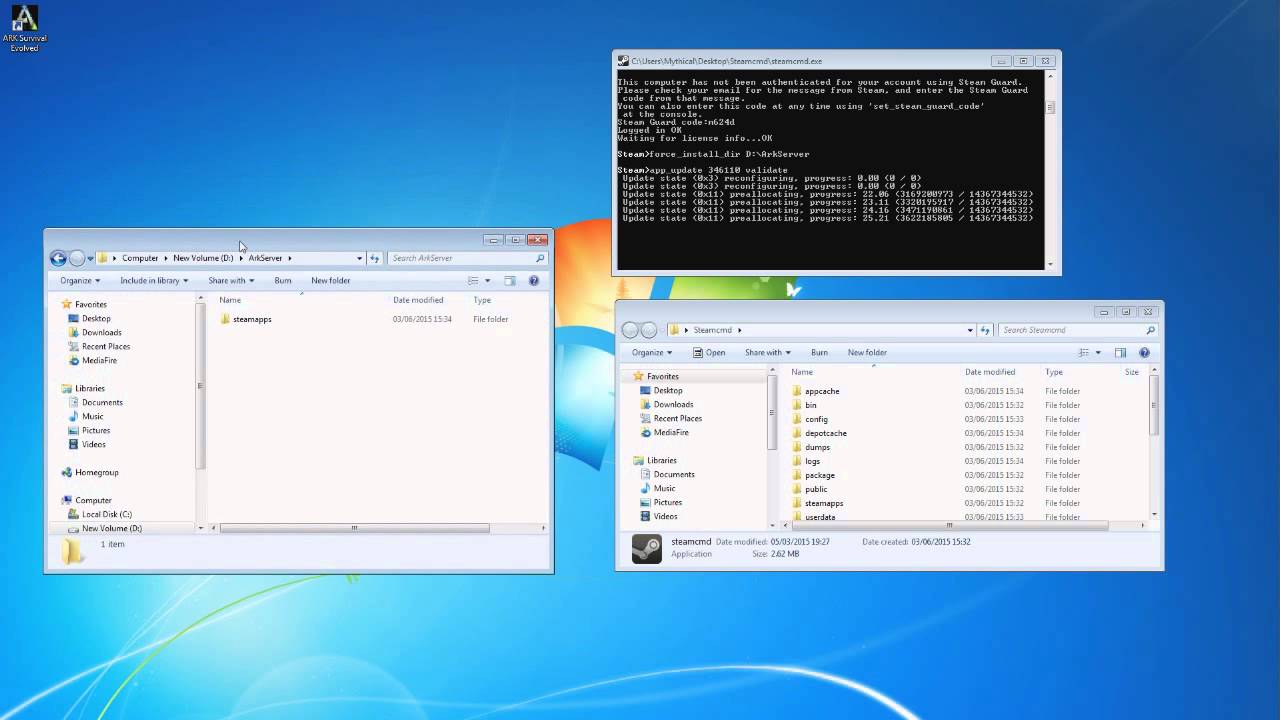Click Forward arrow in ArkServer window
1280x720 pixels.
[x=77, y=258]
